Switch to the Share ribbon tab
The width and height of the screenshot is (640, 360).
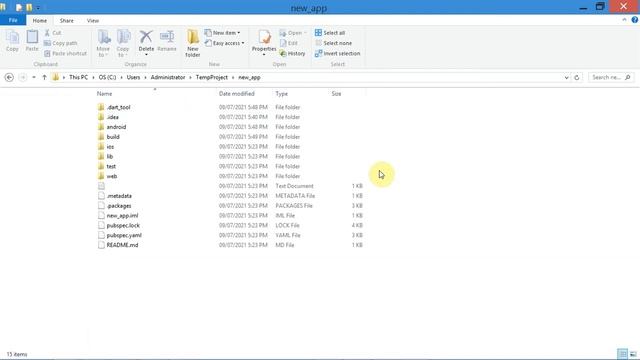67,20
